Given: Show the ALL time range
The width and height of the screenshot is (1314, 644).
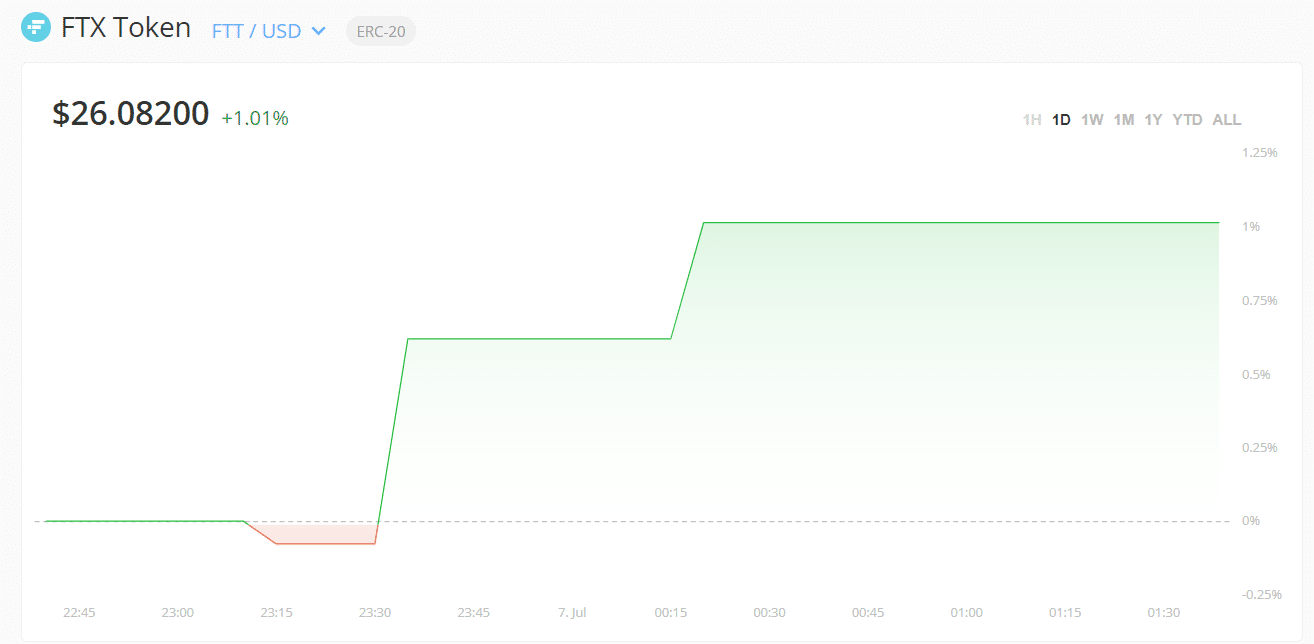Looking at the screenshot, I should (1227, 120).
